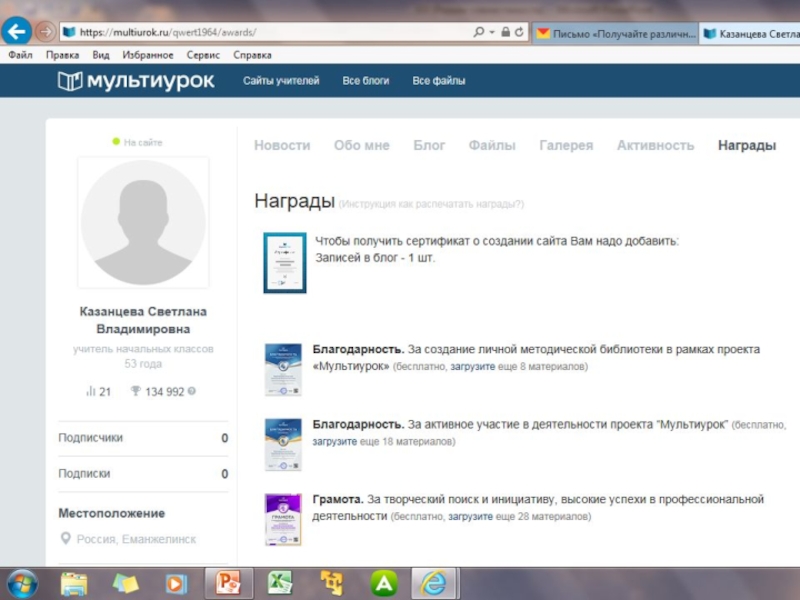Open Excel from the taskbar
This screenshot has height=600, width=800.
click(x=280, y=583)
